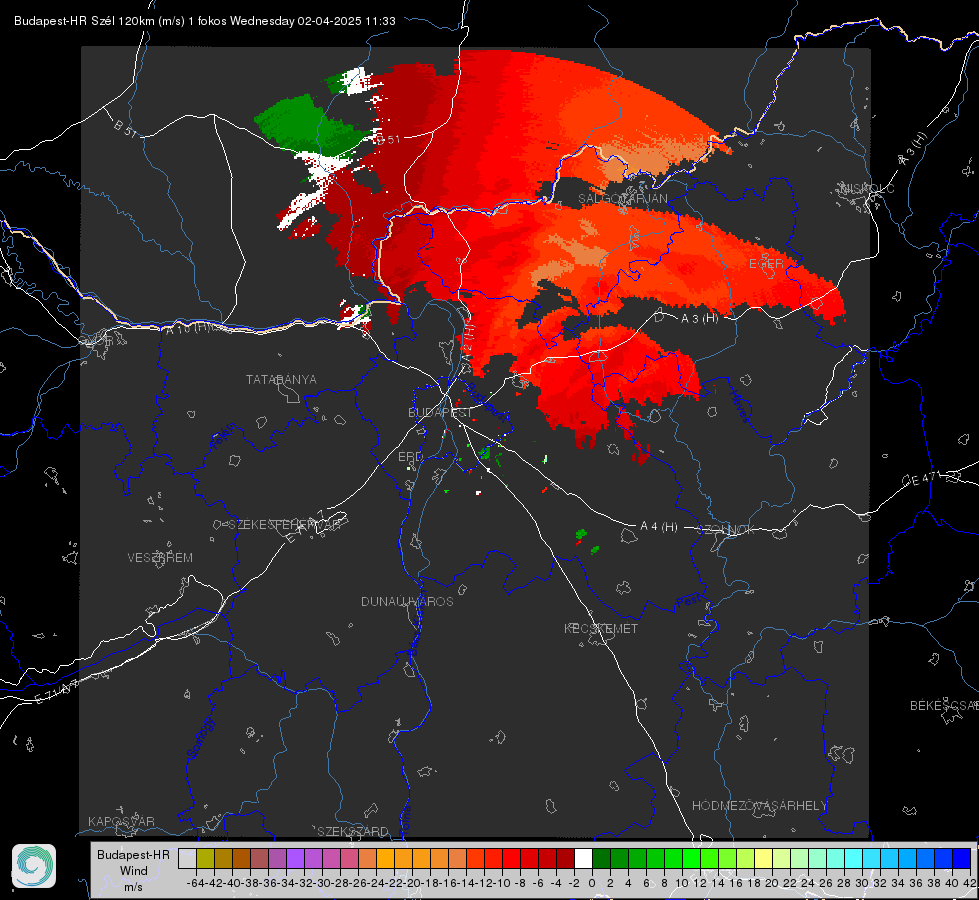Pick the dark blue 40–42 m/s legend swatch
Screen dimensions: 979x900
click(962, 859)
